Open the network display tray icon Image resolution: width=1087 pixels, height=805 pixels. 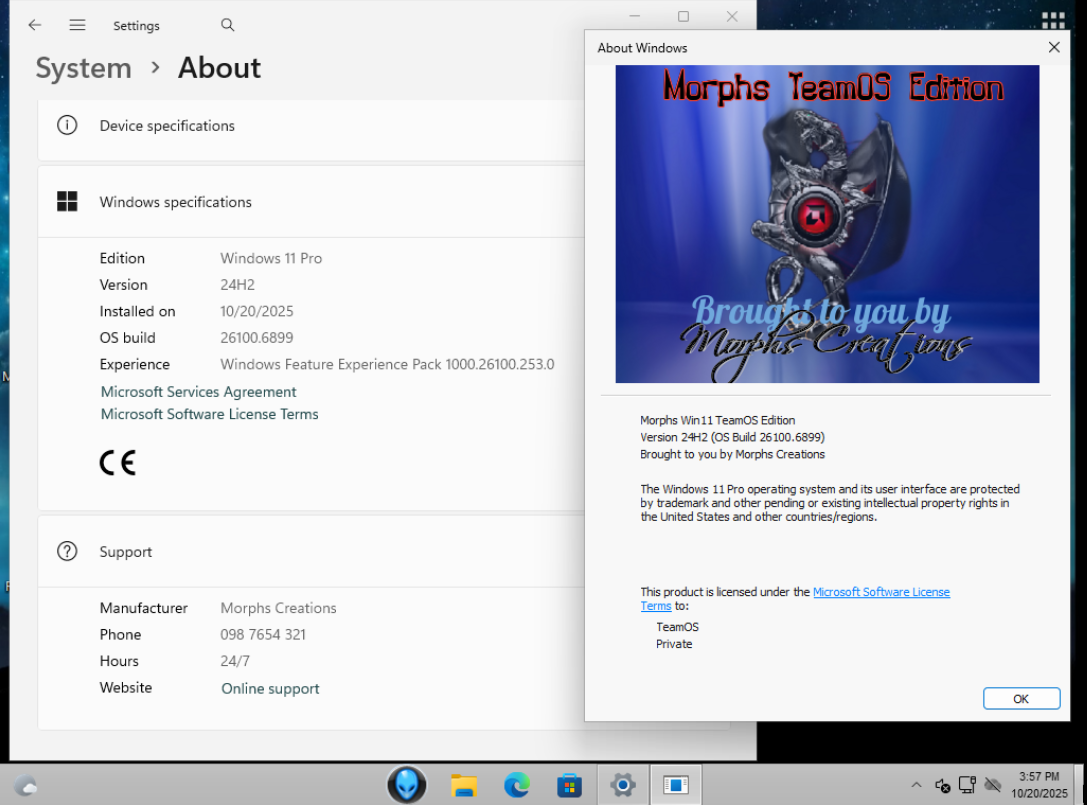coord(967,785)
